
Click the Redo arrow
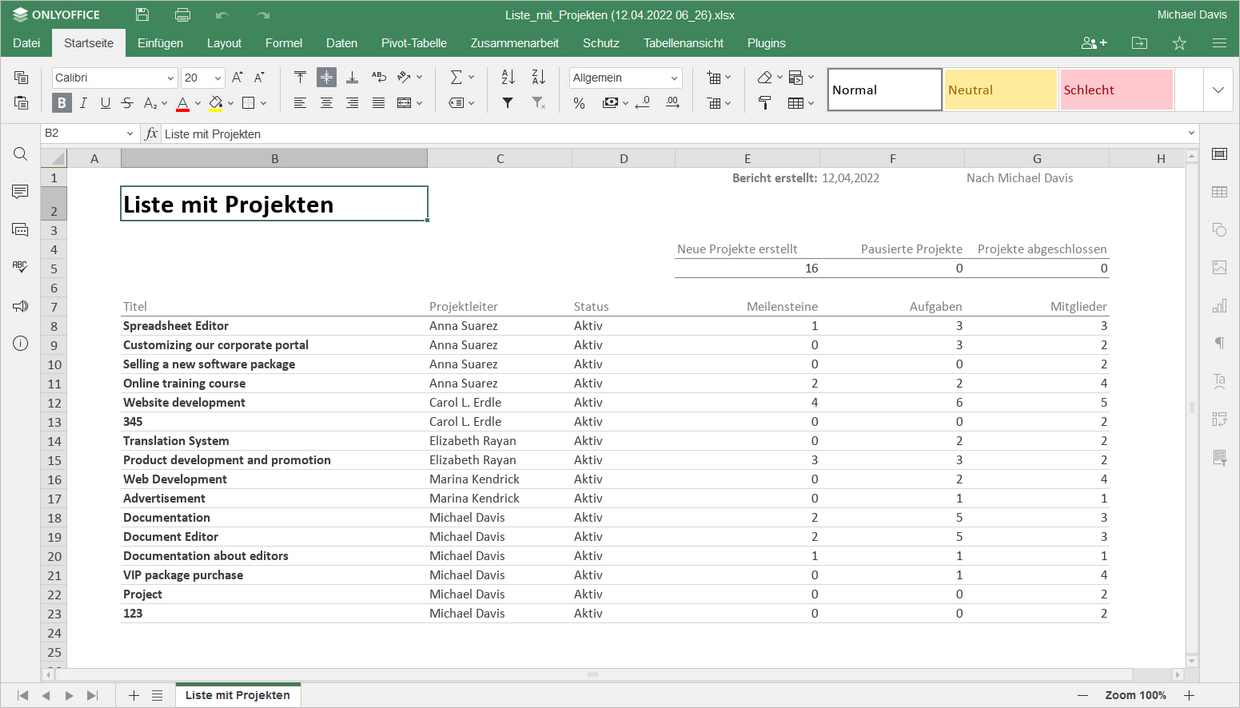pos(263,15)
